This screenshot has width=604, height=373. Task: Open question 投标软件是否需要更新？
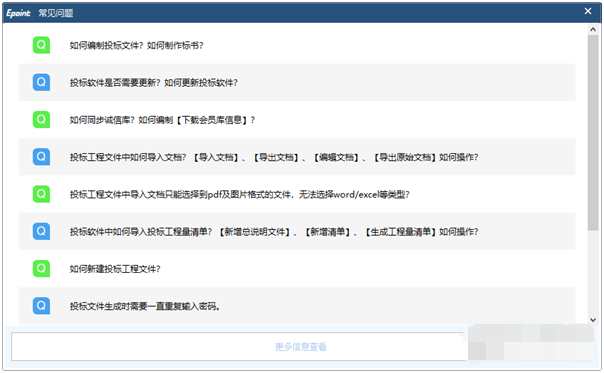click(x=154, y=82)
